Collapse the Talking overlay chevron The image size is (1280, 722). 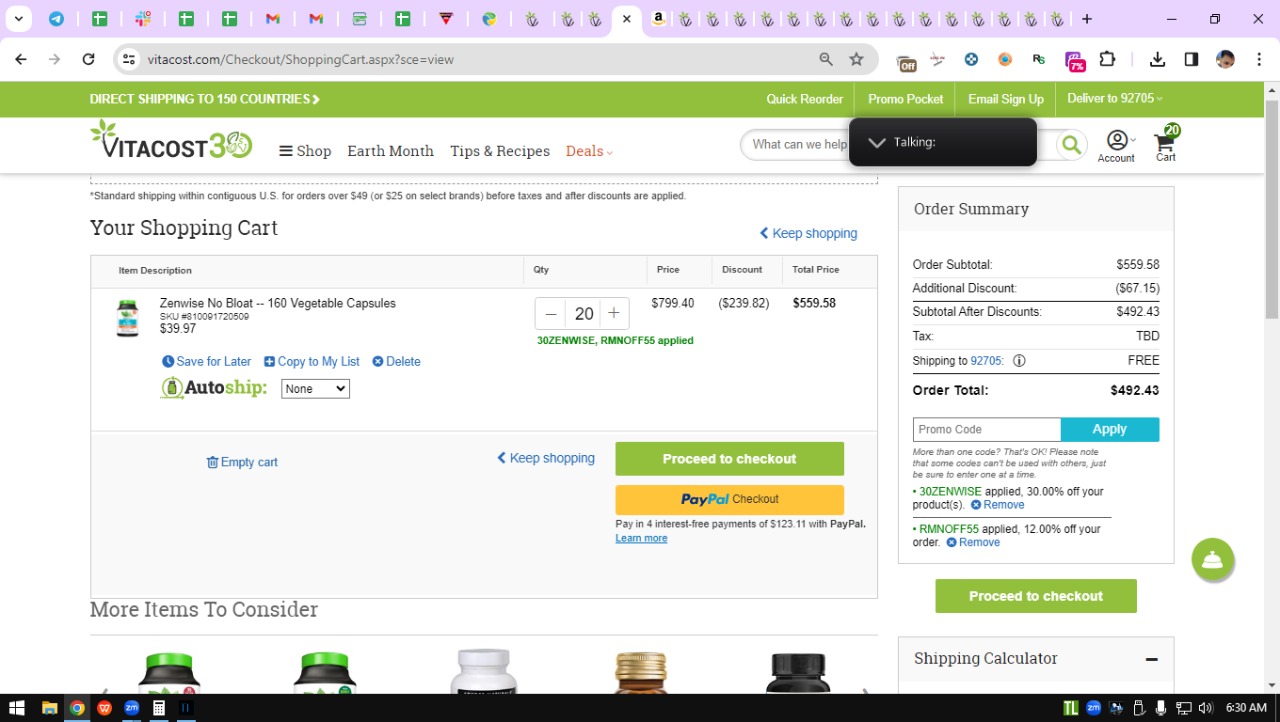(x=877, y=142)
